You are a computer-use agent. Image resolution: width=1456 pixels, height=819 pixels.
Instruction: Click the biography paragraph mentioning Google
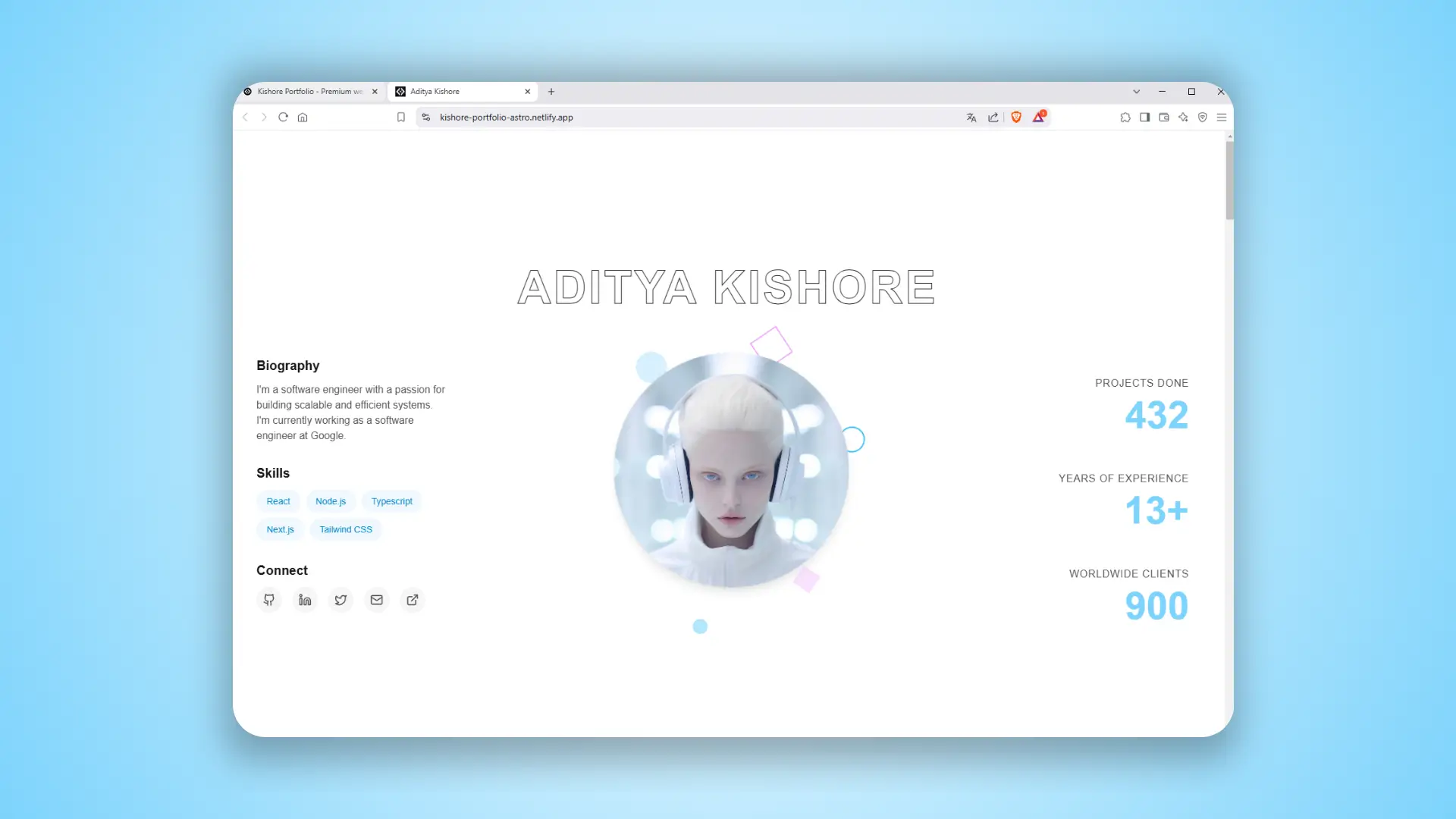click(350, 413)
